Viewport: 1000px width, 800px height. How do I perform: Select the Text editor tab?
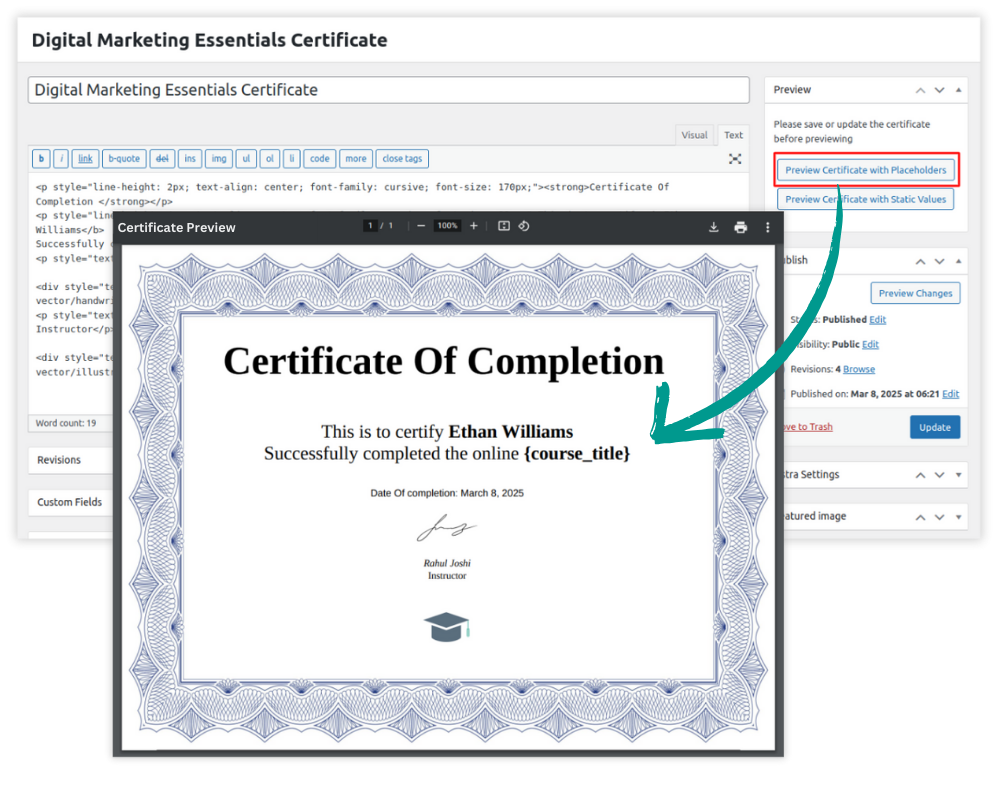tap(734, 135)
